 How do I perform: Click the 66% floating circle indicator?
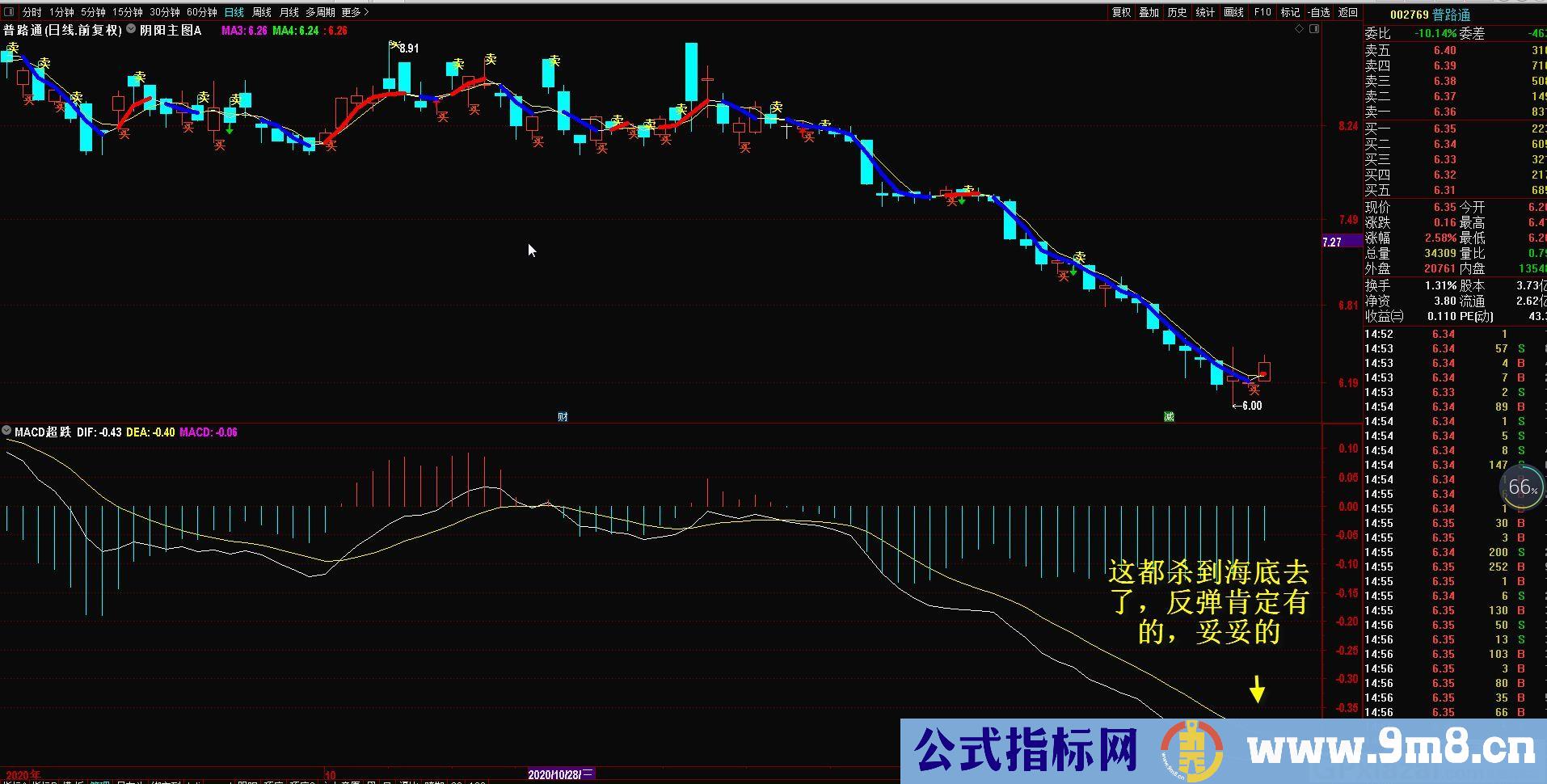1522,487
